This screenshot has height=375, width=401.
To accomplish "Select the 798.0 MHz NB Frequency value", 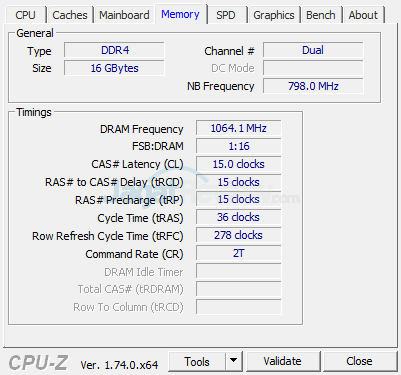I will coord(313,86).
